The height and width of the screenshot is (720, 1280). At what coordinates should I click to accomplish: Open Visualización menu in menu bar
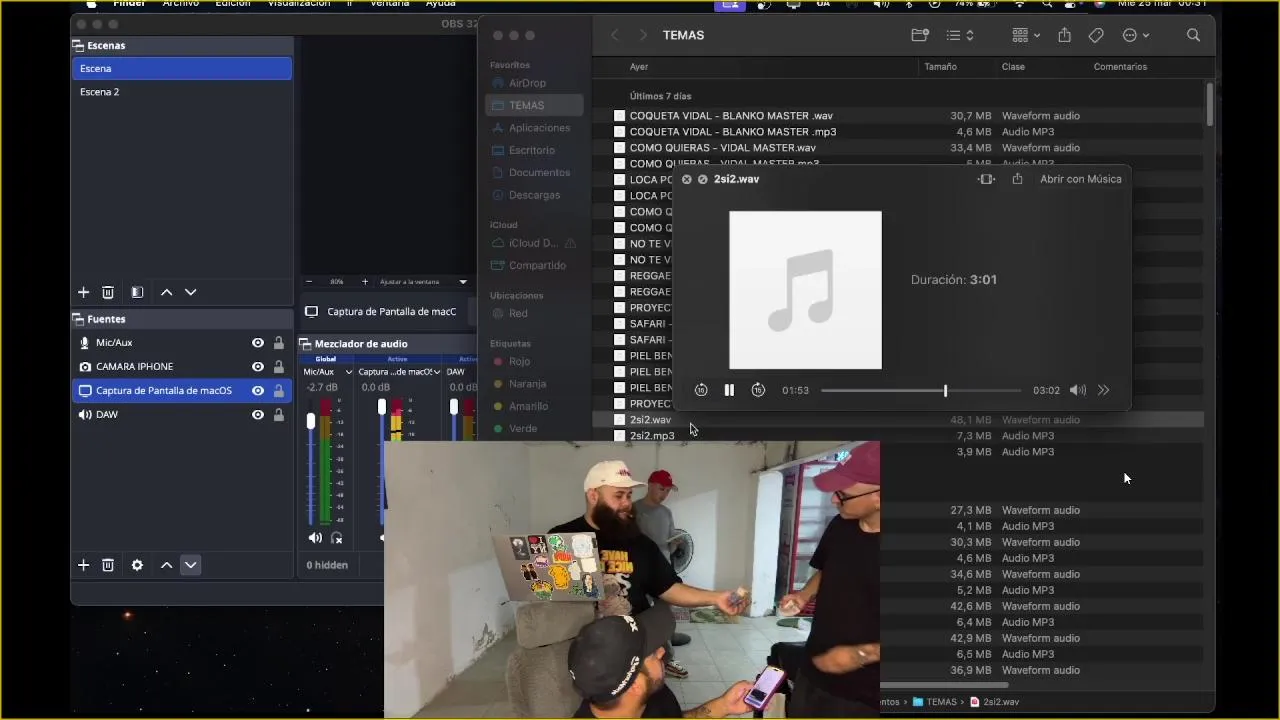pos(299,4)
